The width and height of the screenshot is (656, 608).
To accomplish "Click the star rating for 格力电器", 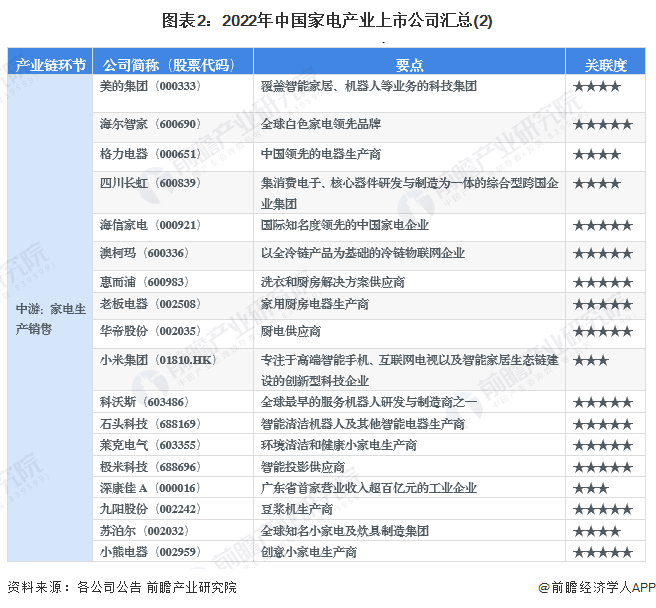I will pyautogui.click(x=597, y=155).
